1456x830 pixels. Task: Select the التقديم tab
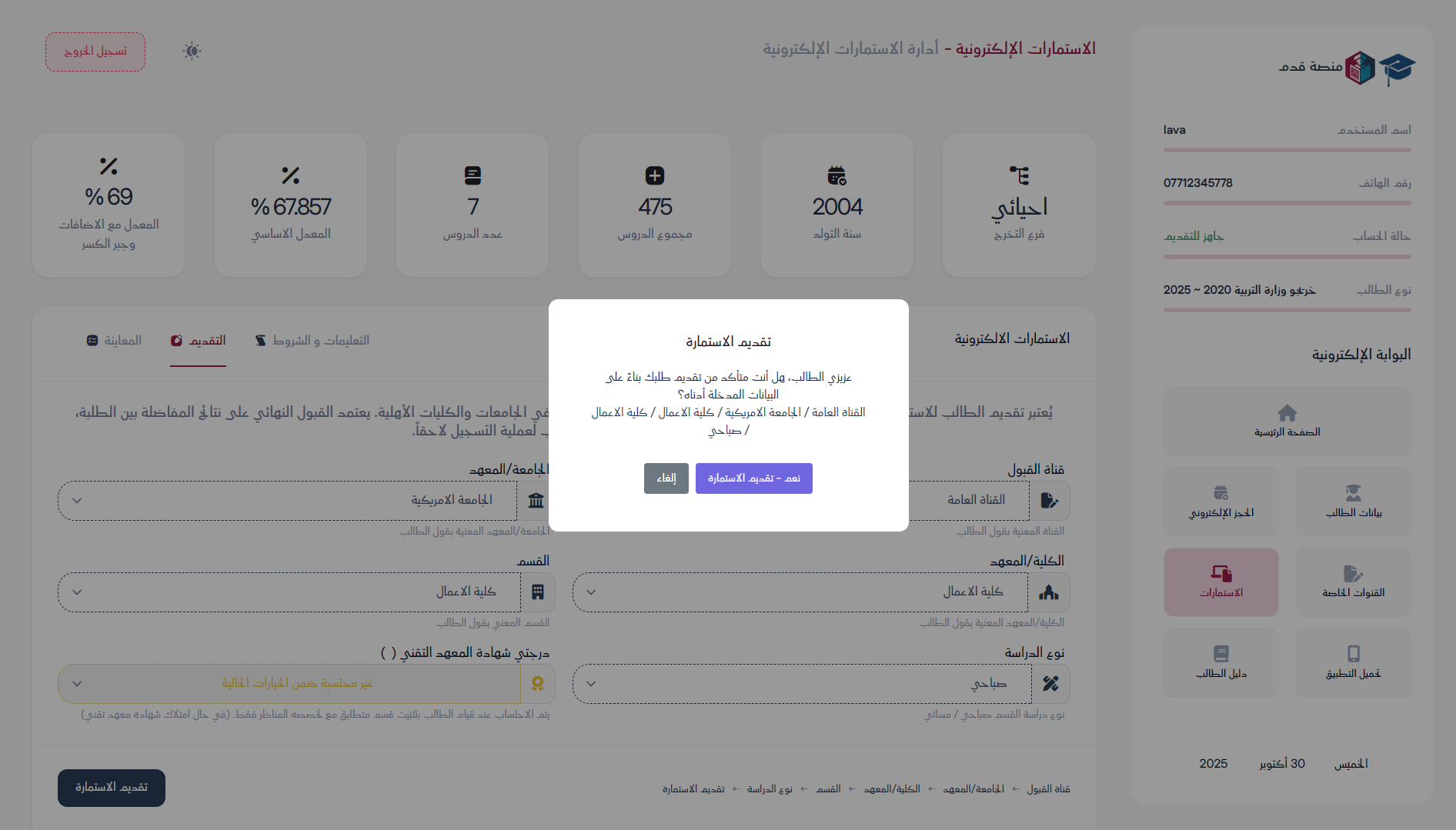click(x=199, y=341)
